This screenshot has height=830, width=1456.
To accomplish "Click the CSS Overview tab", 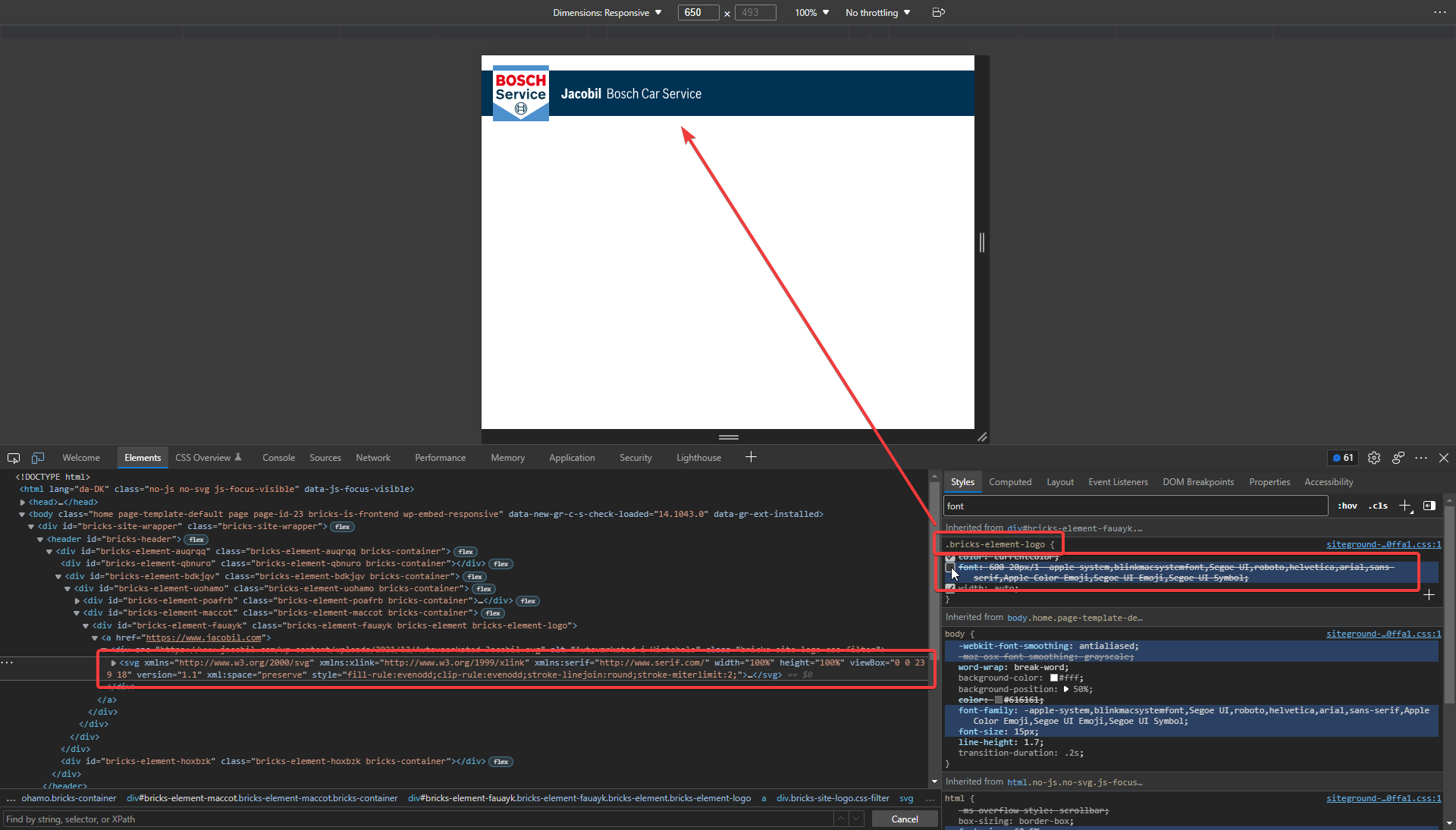I will click(208, 458).
